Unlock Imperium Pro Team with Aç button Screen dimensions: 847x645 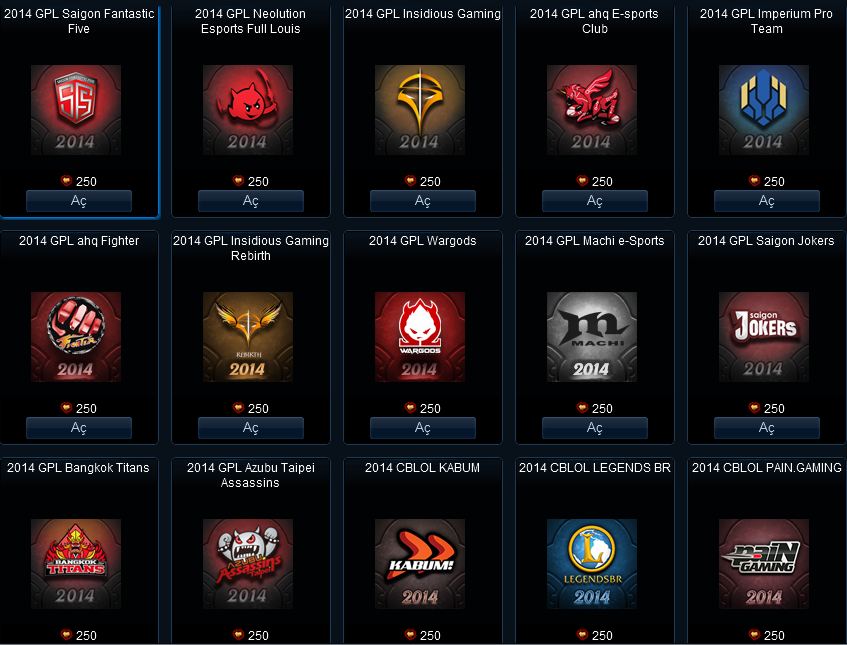click(767, 201)
